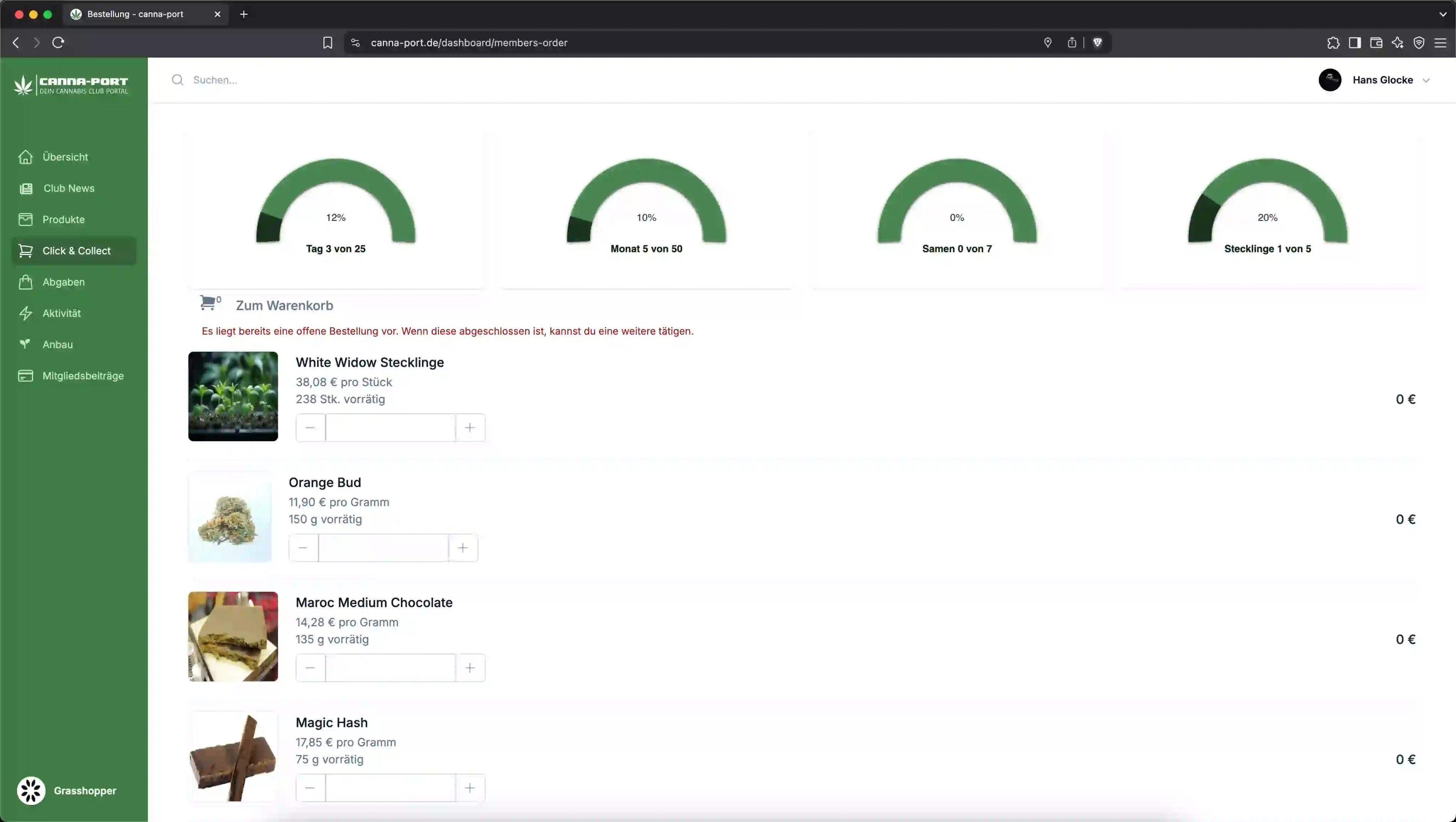Click the Magic Hash quantity field
This screenshot has height=822, width=1456.
(x=391, y=788)
